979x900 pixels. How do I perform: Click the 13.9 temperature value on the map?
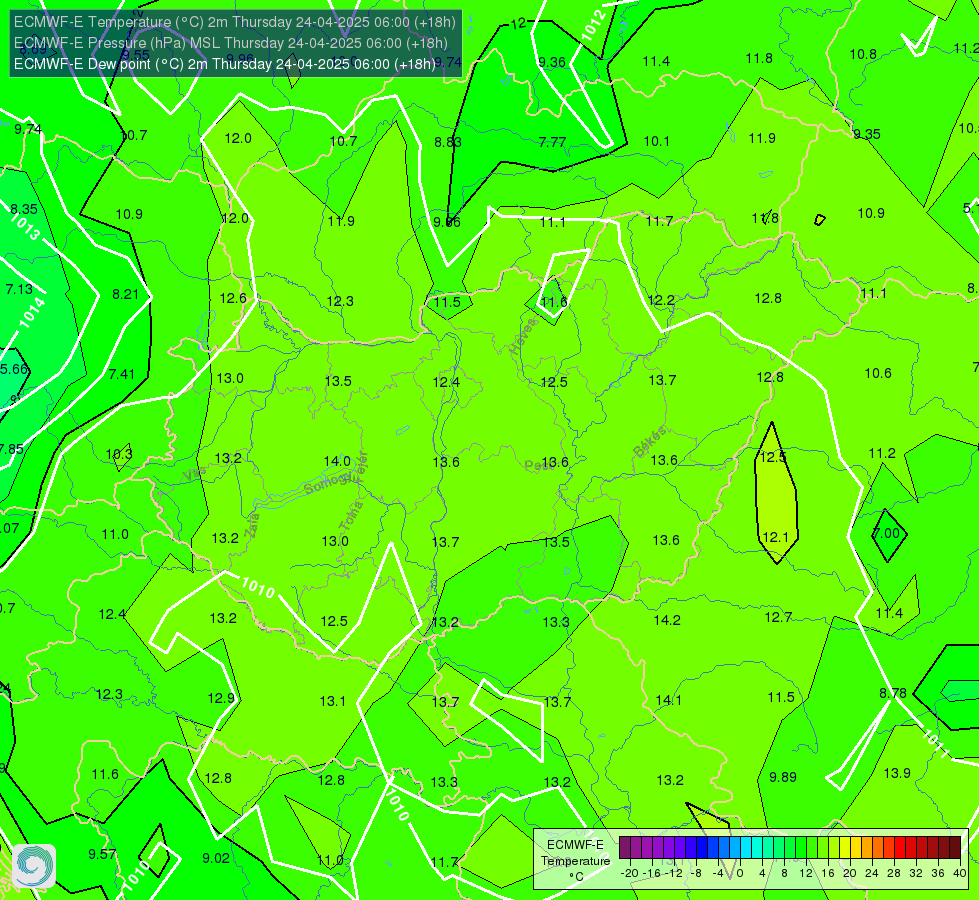click(897, 773)
